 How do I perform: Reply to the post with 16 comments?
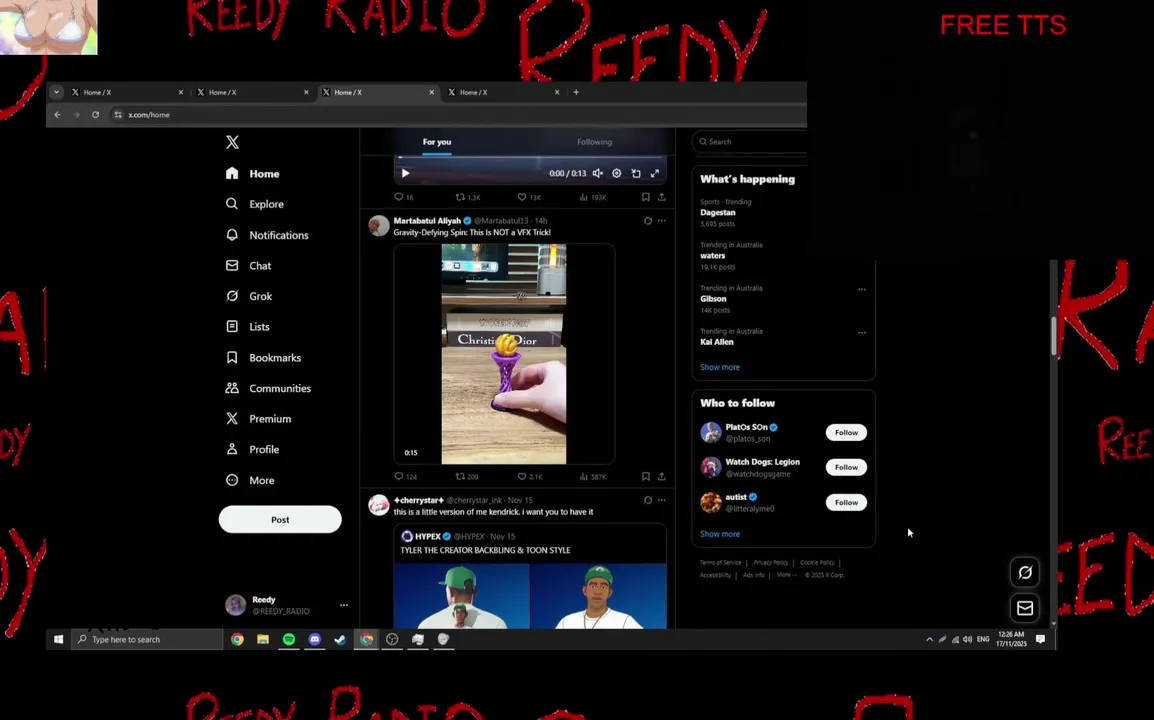click(x=403, y=197)
